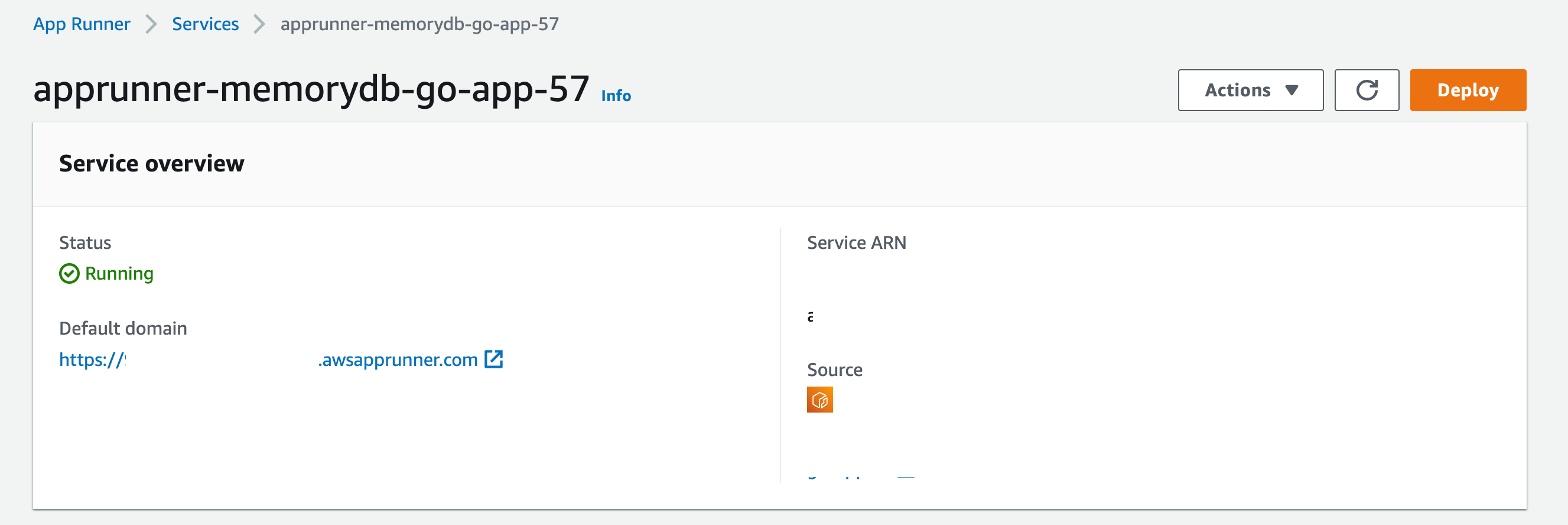
Task: Go to Services via breadcrumb
Action: click(205, 24)
